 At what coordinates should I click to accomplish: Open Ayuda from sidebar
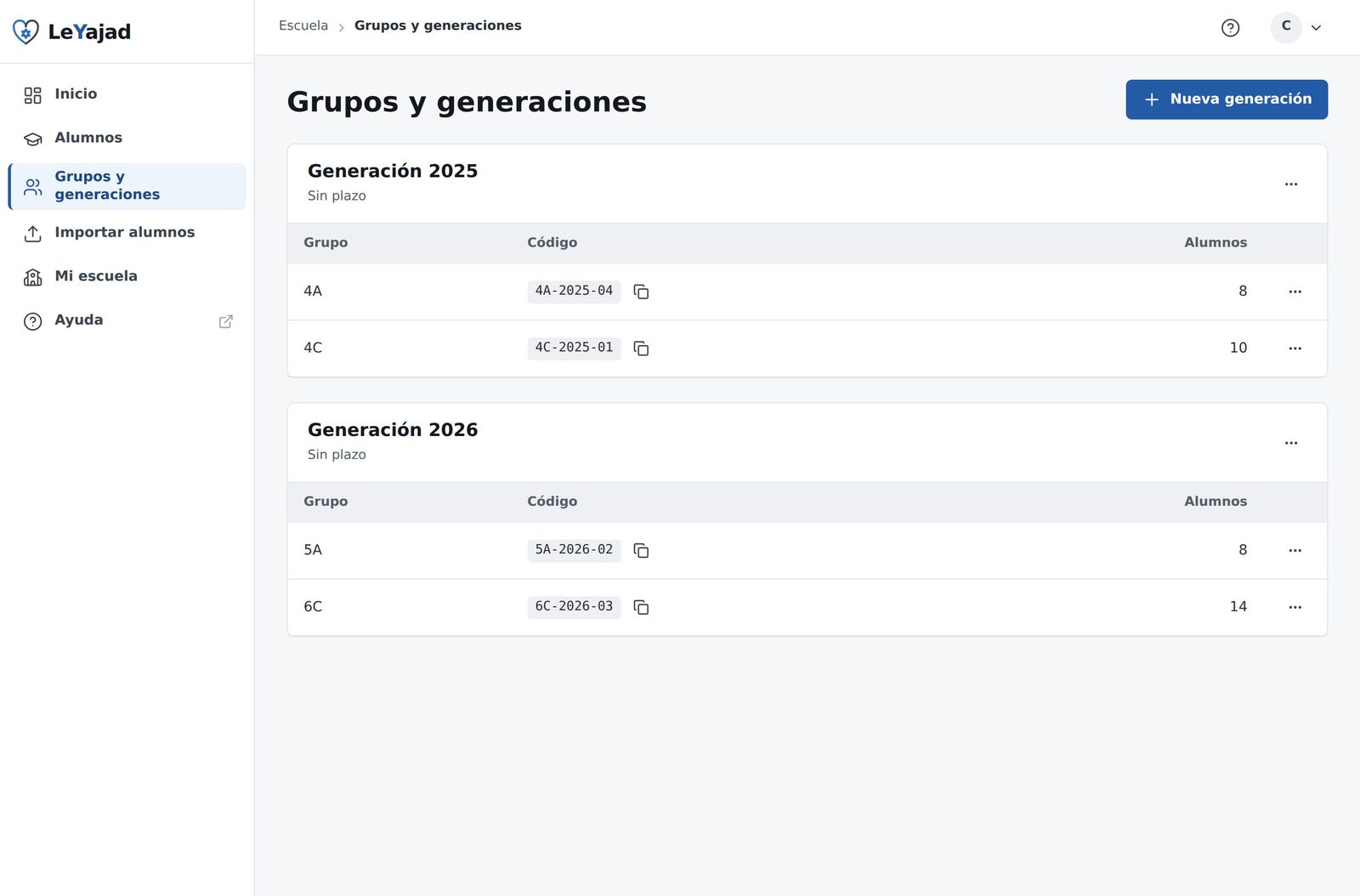tap(127, 320)
